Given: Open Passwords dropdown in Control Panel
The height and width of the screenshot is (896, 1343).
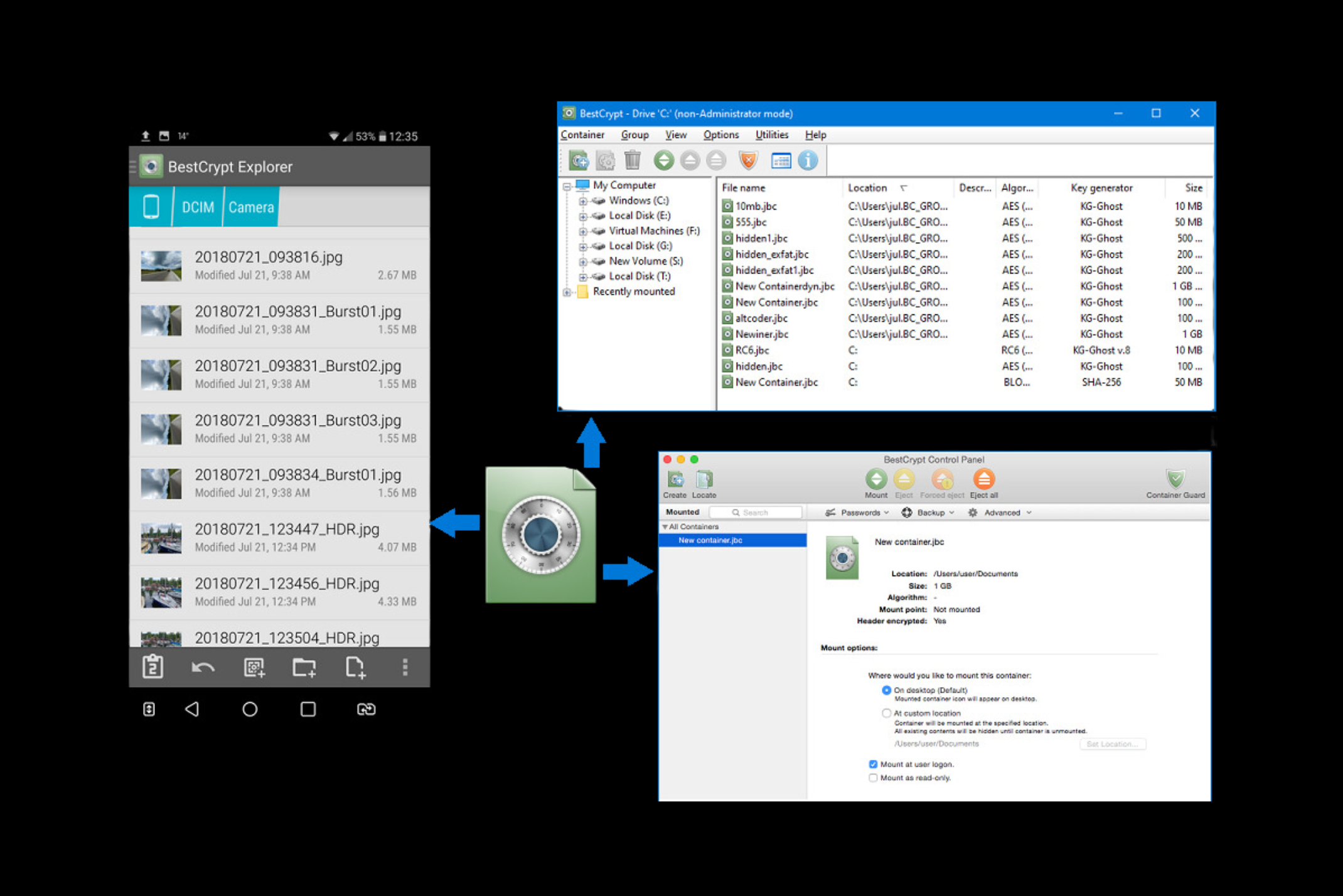Looking at the screenshot, I should coord(857,513).
